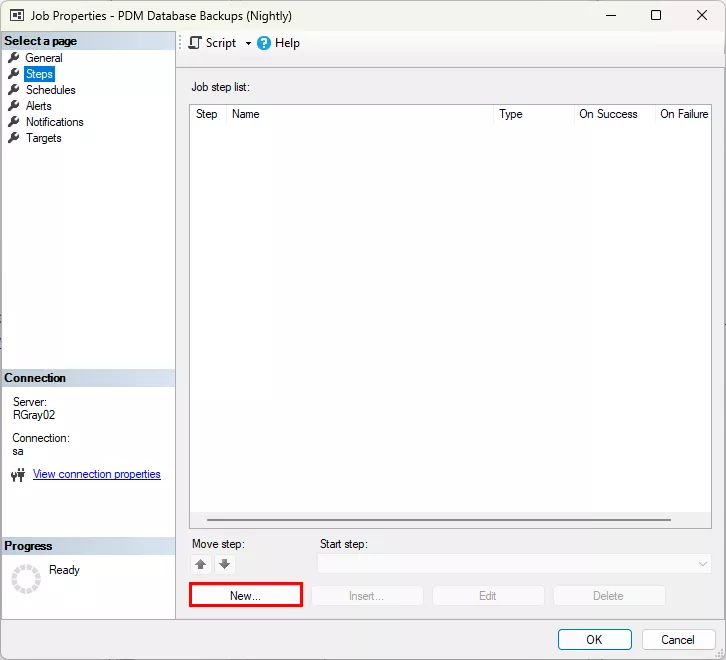Go to the Targets page
The height and width of the screenshot is (660, 726).
click(44, 138)
